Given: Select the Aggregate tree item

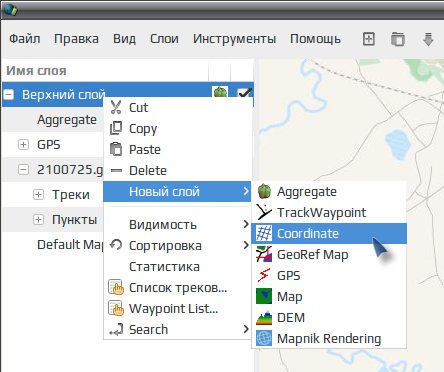Looking at the screenshot, I should 67,120.
